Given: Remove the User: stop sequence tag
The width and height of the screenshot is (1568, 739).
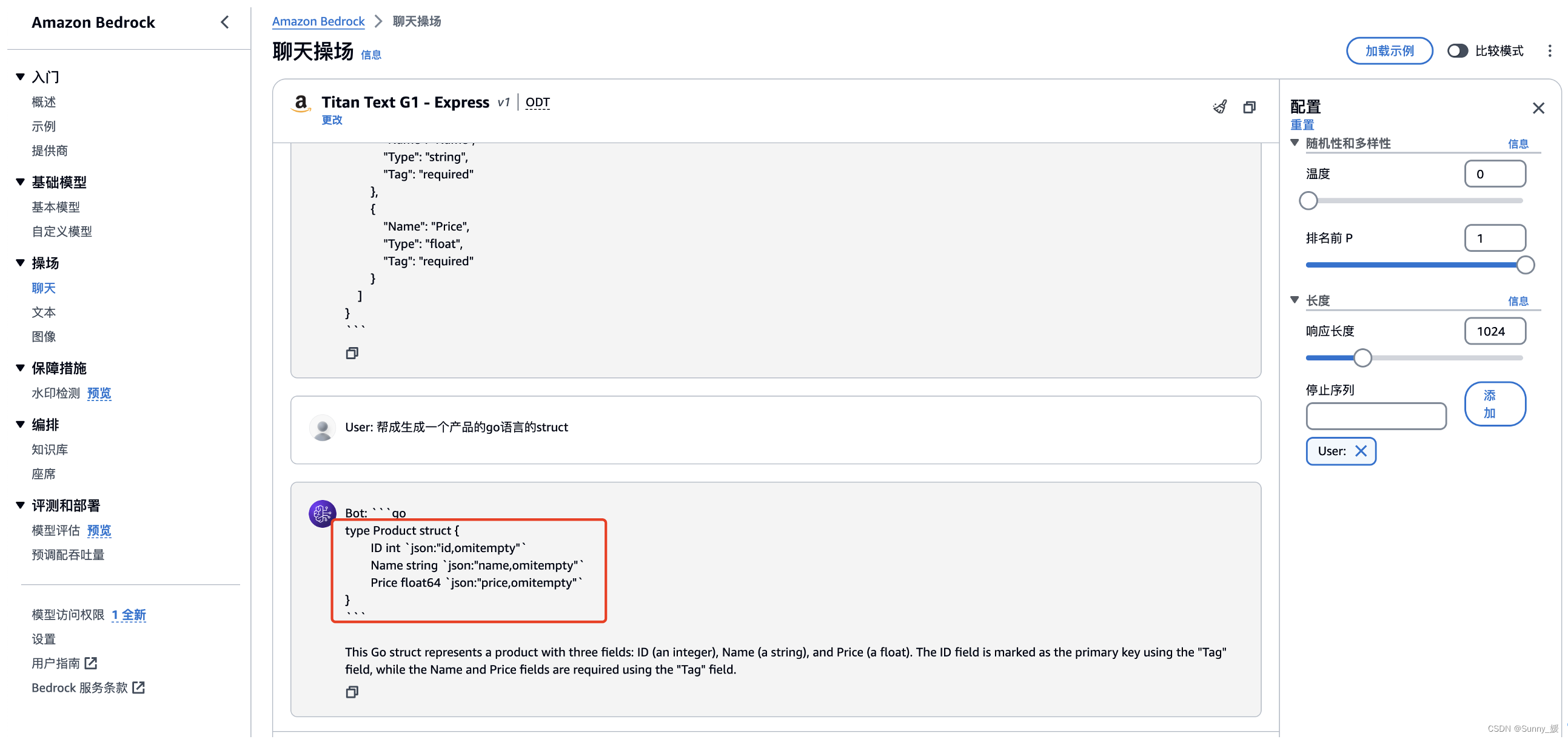Looking at the screenshot, I should click(1361, 451).
